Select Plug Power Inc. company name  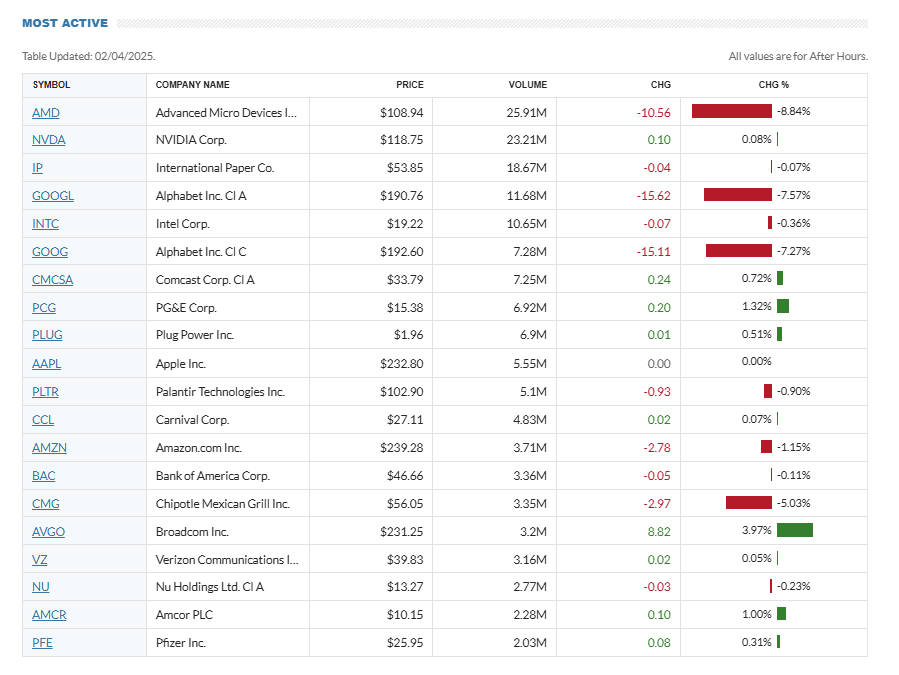[x=195, y=335]
